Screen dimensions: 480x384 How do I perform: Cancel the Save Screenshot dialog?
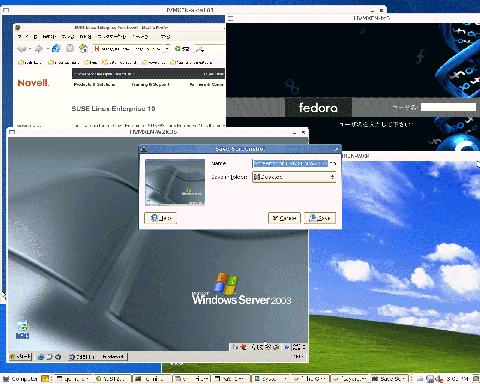pos(284,218)
